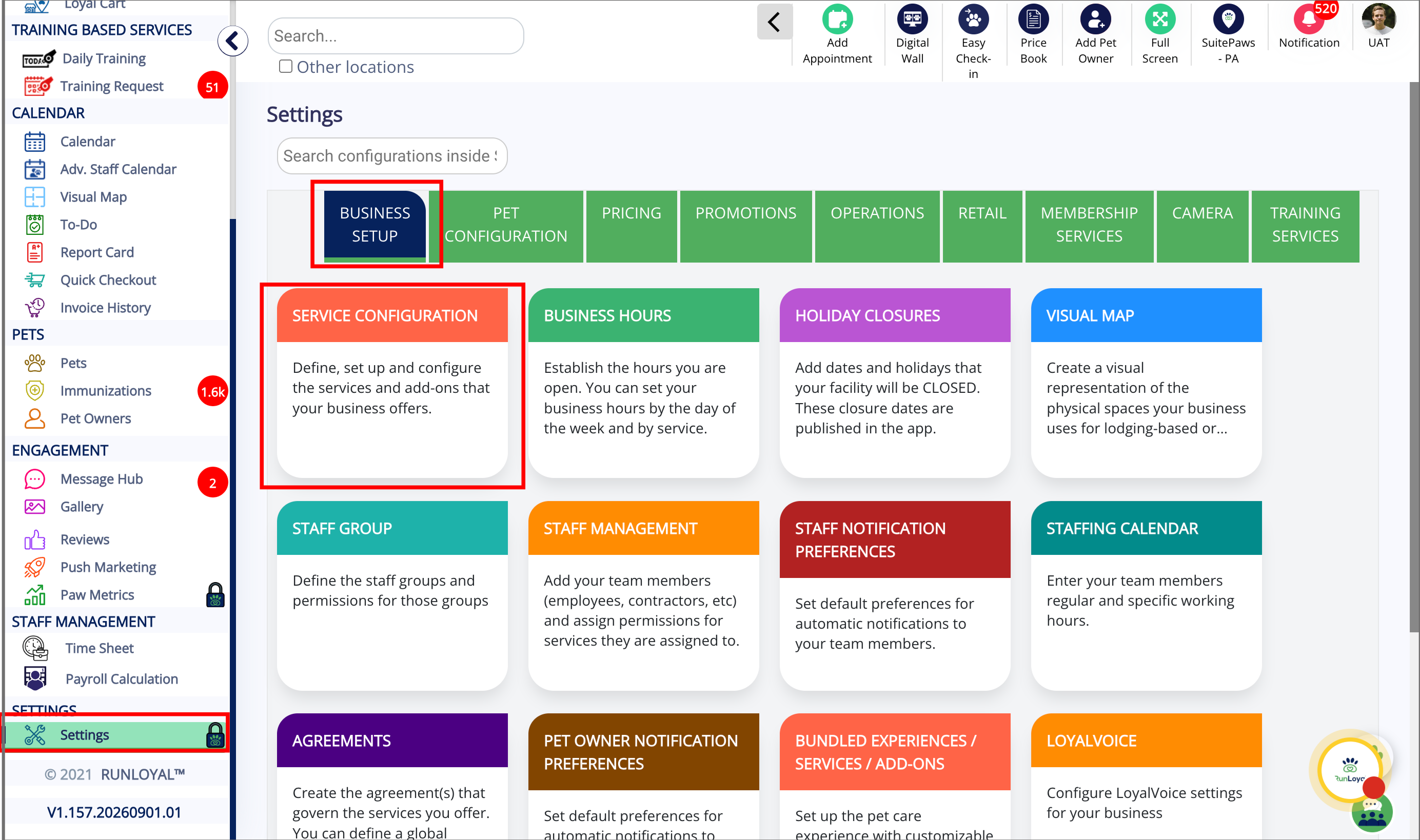Screen dimensions: 1420x840
Task: Toggle Full Screen mode icon
Action: coord(1159,18)
